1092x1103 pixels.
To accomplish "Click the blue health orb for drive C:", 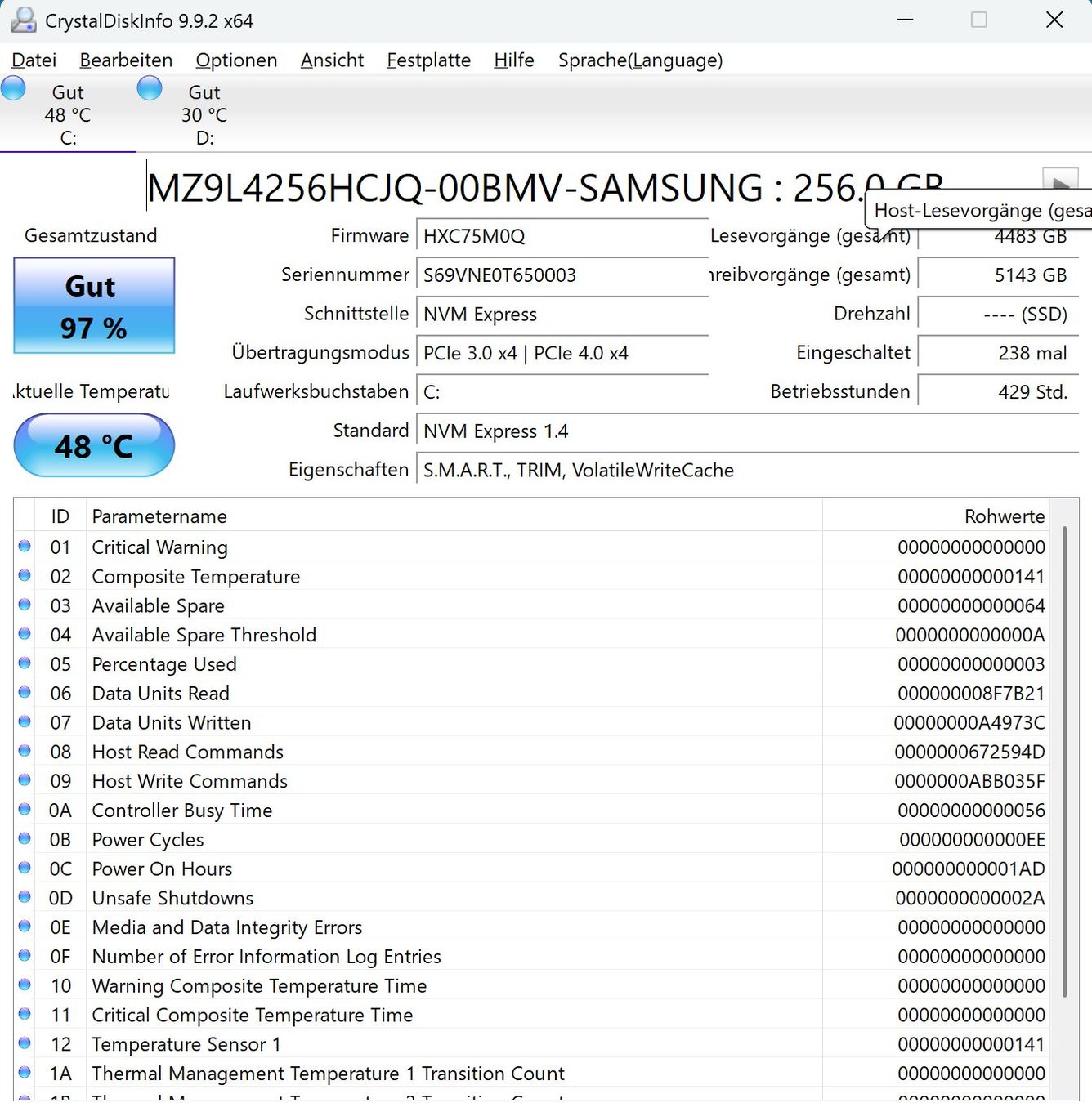I will 13,88.
